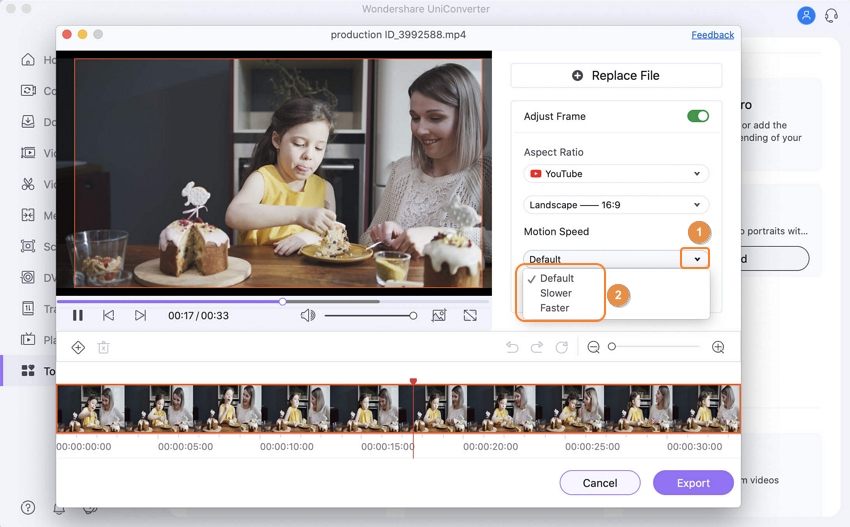850x527 pixels.
Task: Click the trash delete icon in timeline toolbar
Action: tap(104, 348)
